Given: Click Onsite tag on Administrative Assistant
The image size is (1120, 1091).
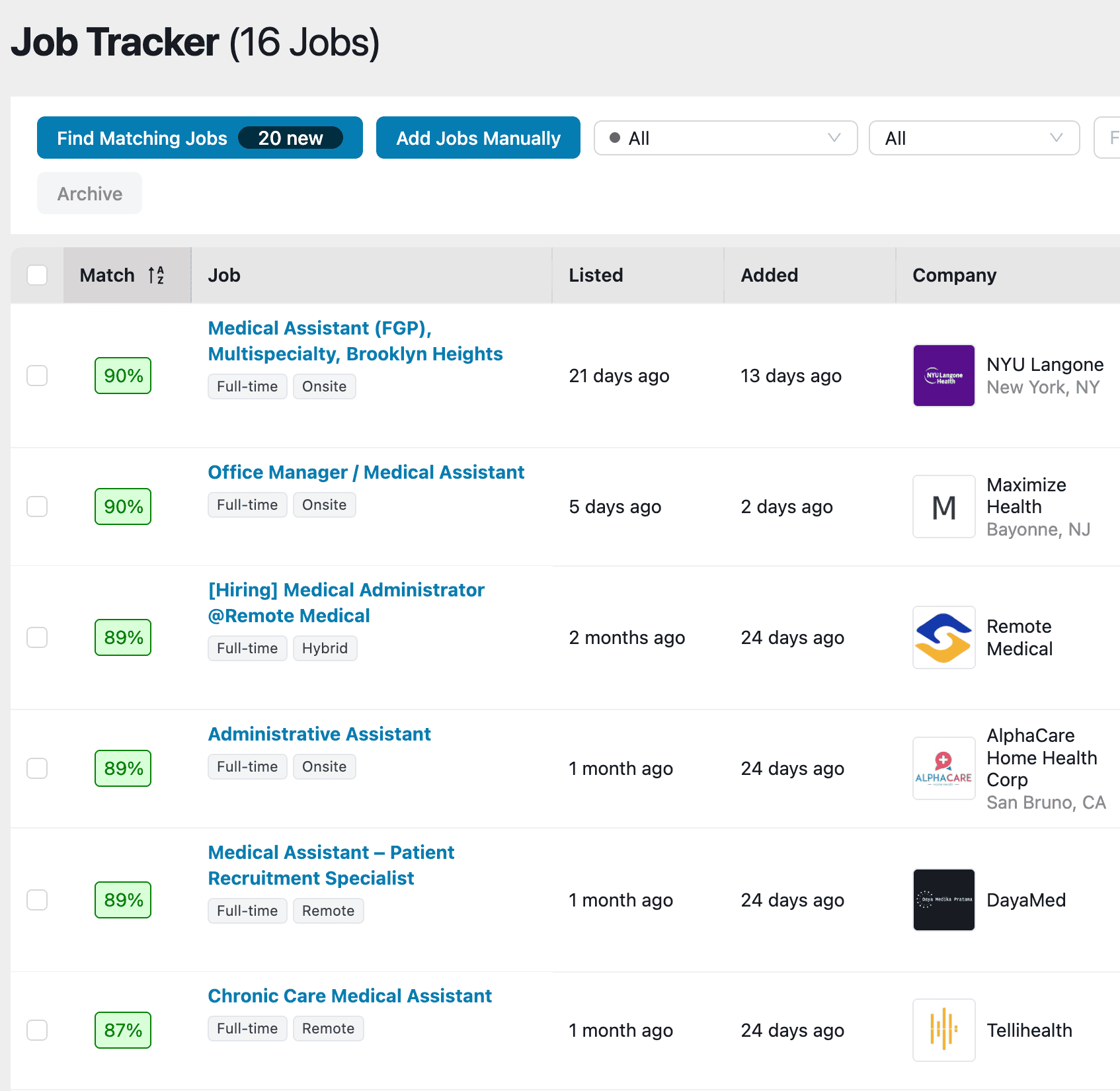Looking at the screenshot, I should 324,767.
